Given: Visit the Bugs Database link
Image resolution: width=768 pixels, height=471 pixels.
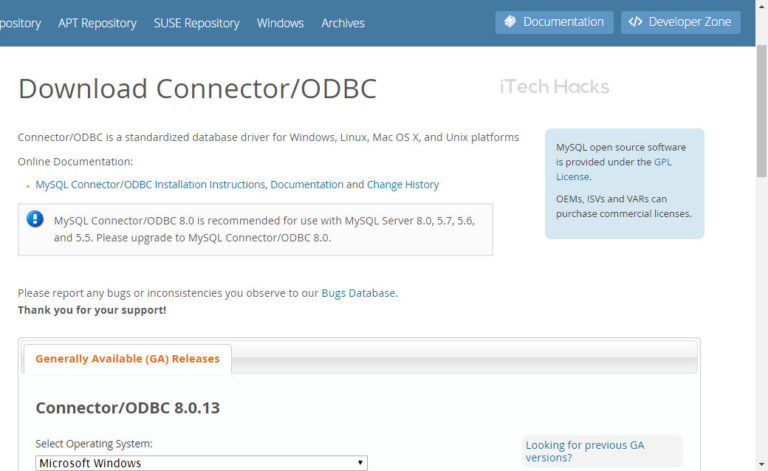Looking at the screenshot, I should click(358, 293).
